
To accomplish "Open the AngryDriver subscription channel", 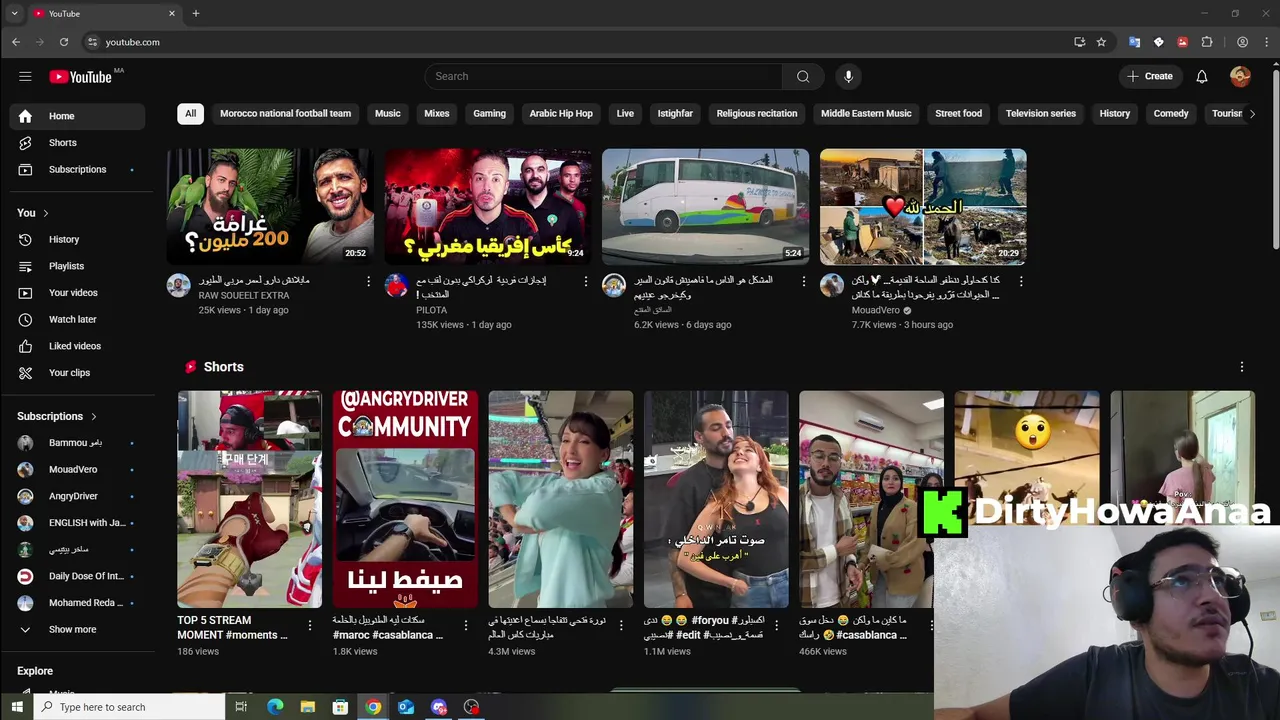I will [x=77, y=496].
